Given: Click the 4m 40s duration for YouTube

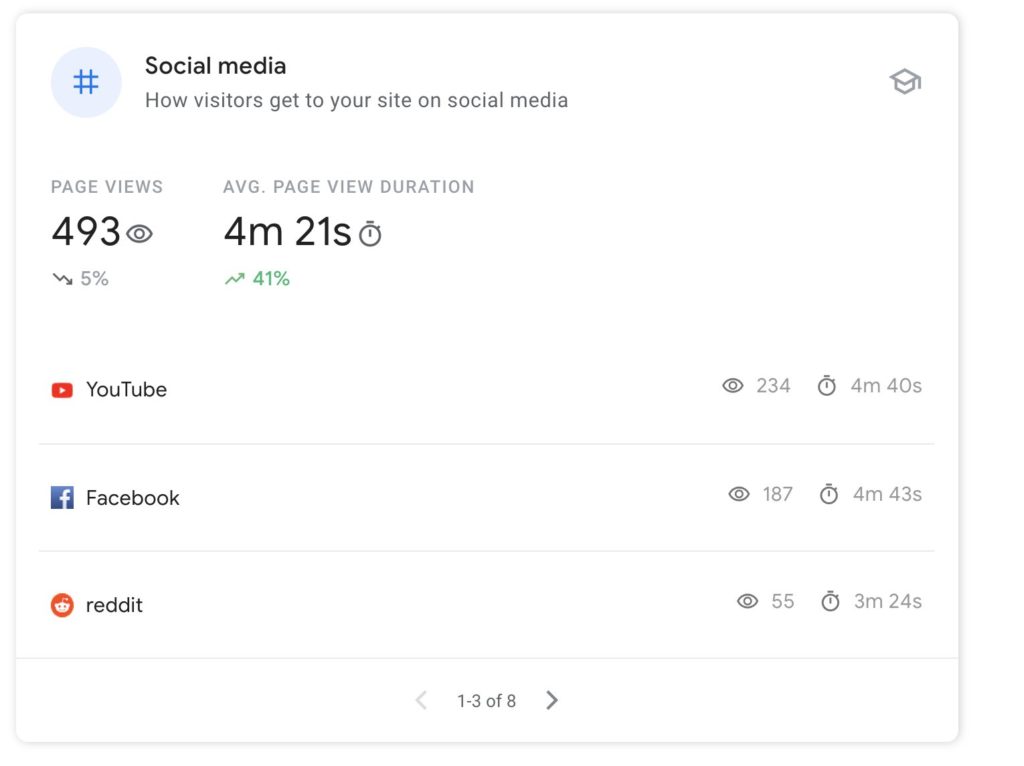Looking at the screenshot, I should point(886,386).
